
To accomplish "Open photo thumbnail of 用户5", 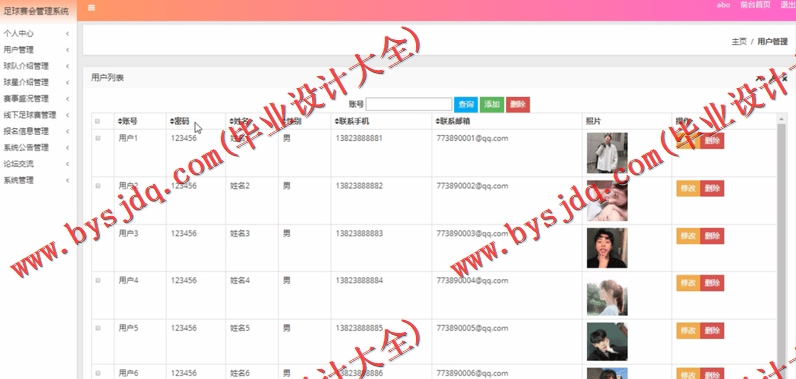I will click(607, 342).
